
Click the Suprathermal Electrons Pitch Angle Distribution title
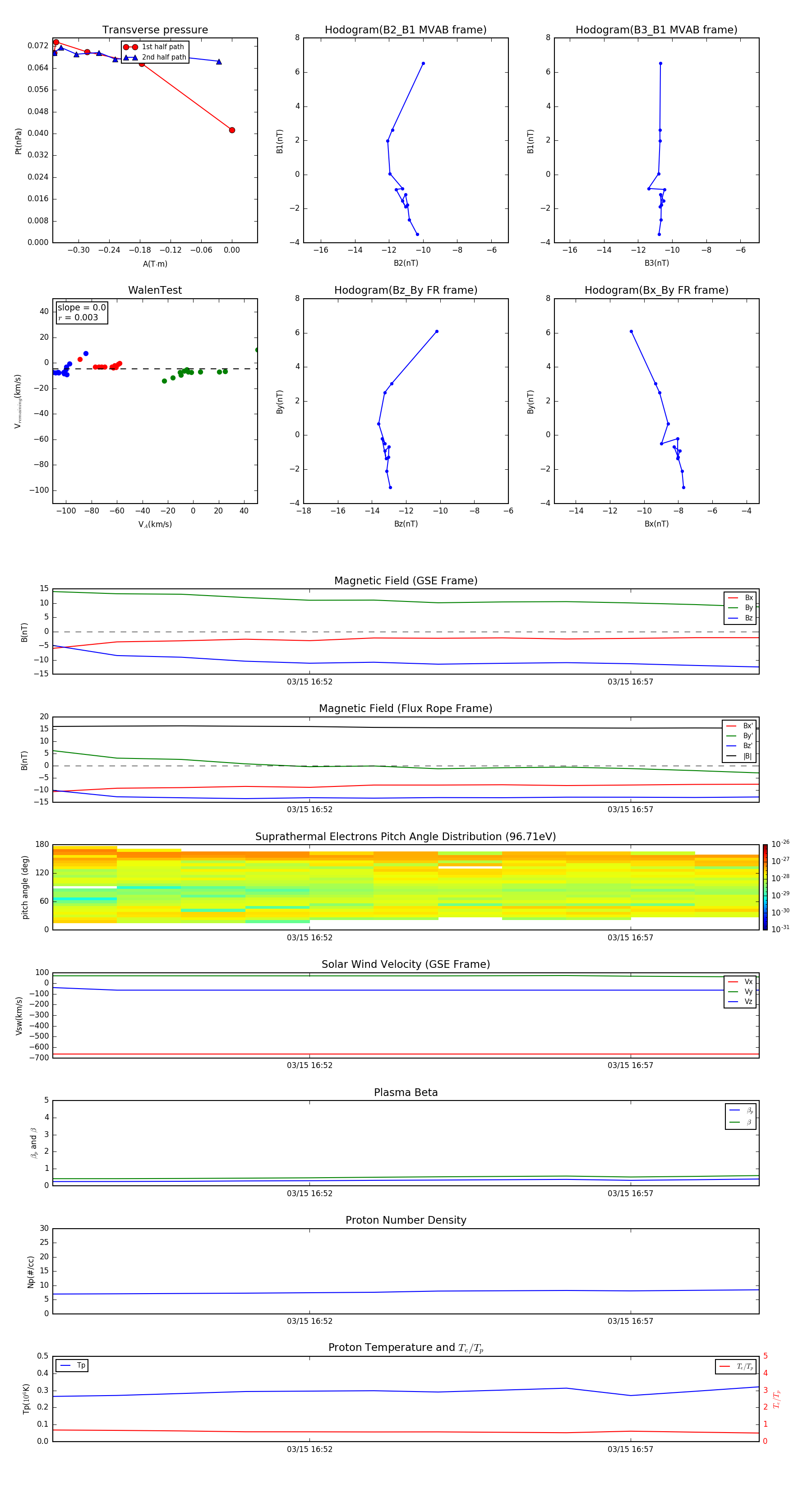coord(406,837)
